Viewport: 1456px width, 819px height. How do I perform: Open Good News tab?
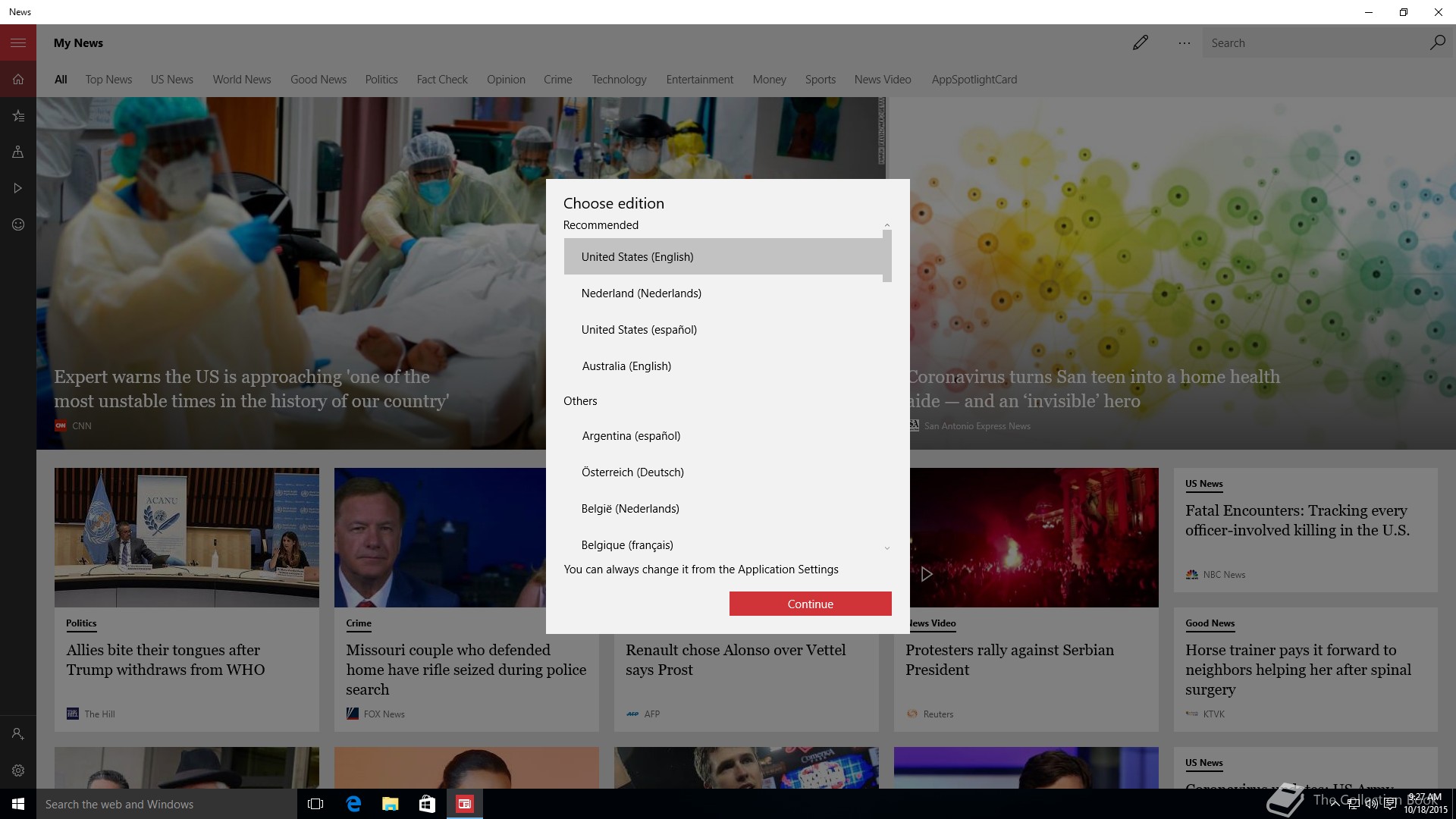pyautogui.click(x=318, y=80)
